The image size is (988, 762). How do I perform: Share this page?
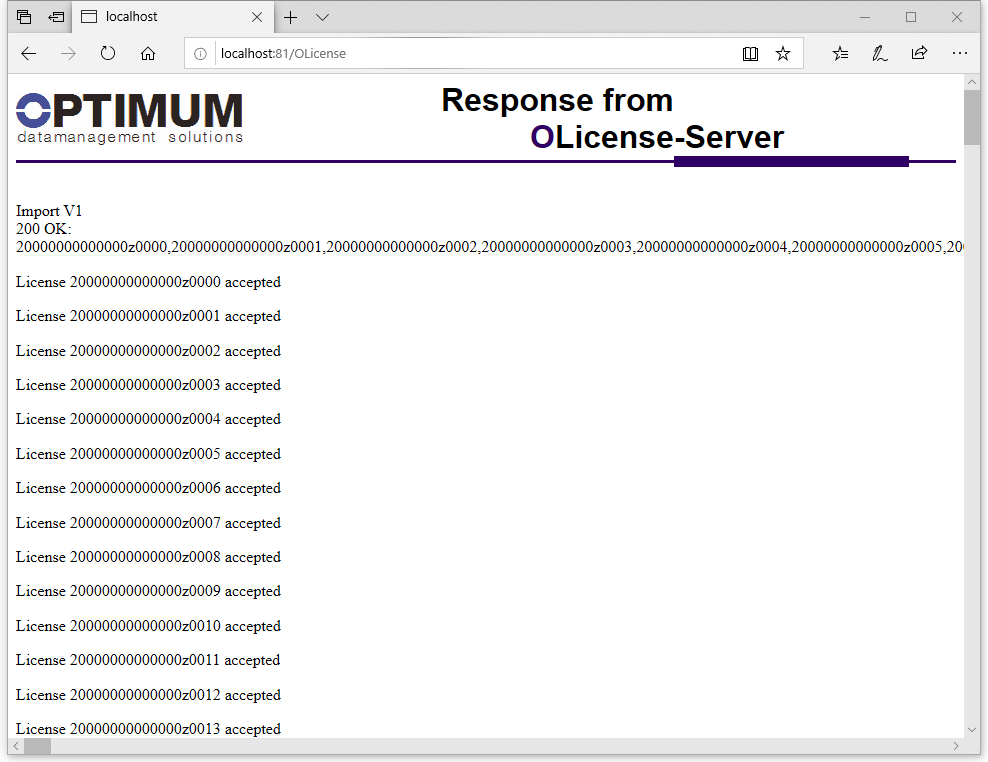click(919, 54)
